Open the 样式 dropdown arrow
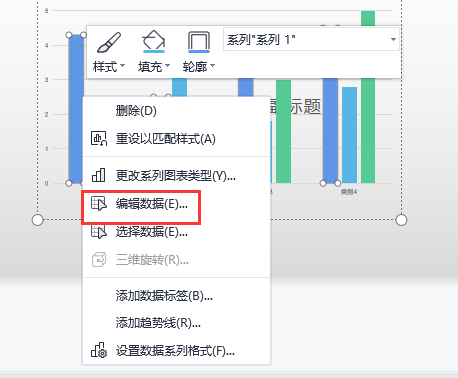458x378 pixels. point(122,65)
